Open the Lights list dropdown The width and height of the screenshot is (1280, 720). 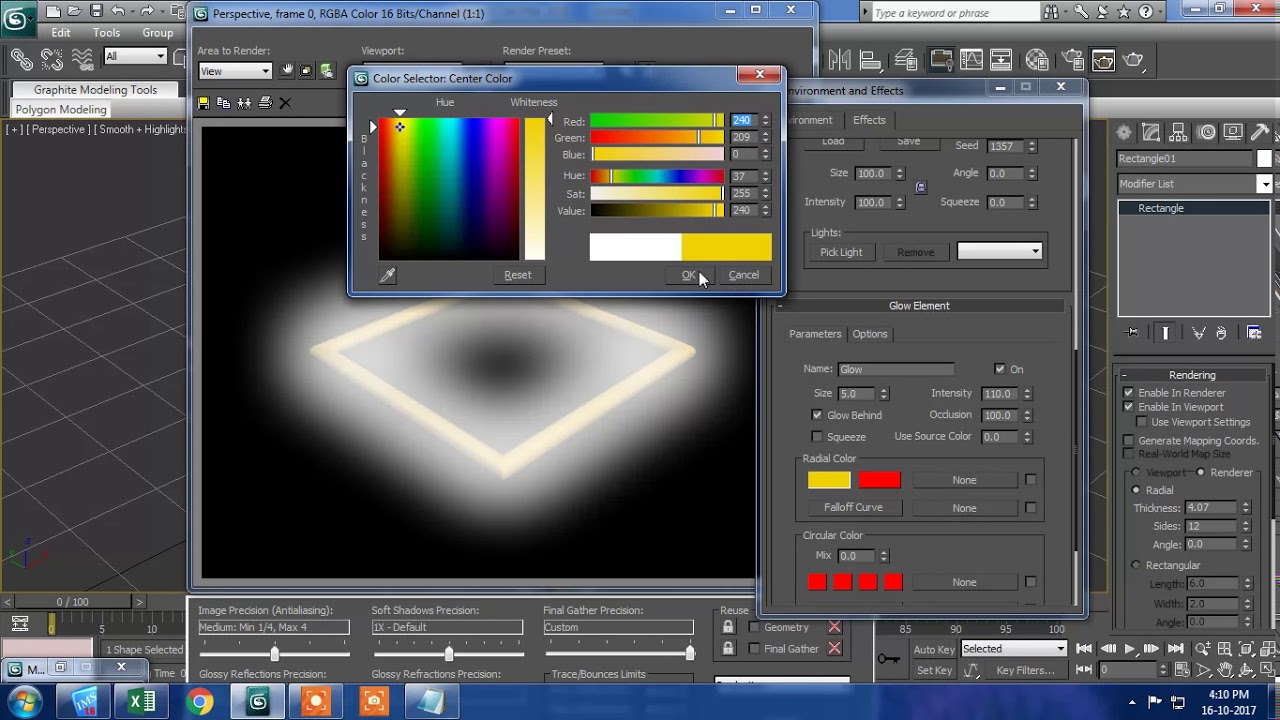pyautogui.click(x=999, y=252)
